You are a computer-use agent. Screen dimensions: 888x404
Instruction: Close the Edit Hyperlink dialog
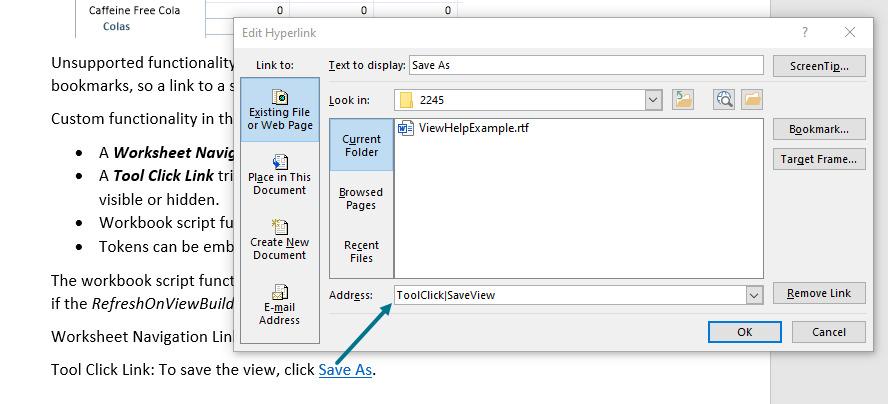[x=849, y=33]
